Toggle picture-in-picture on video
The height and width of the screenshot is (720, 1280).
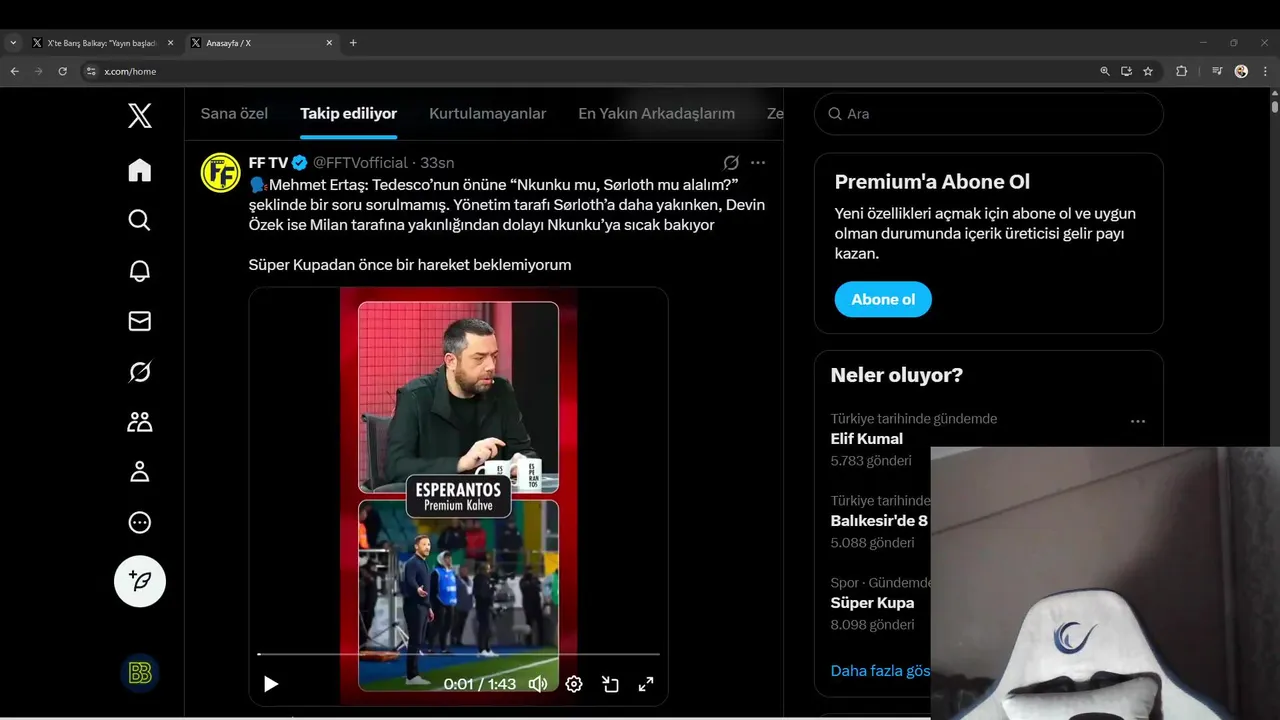coord(610,684)
